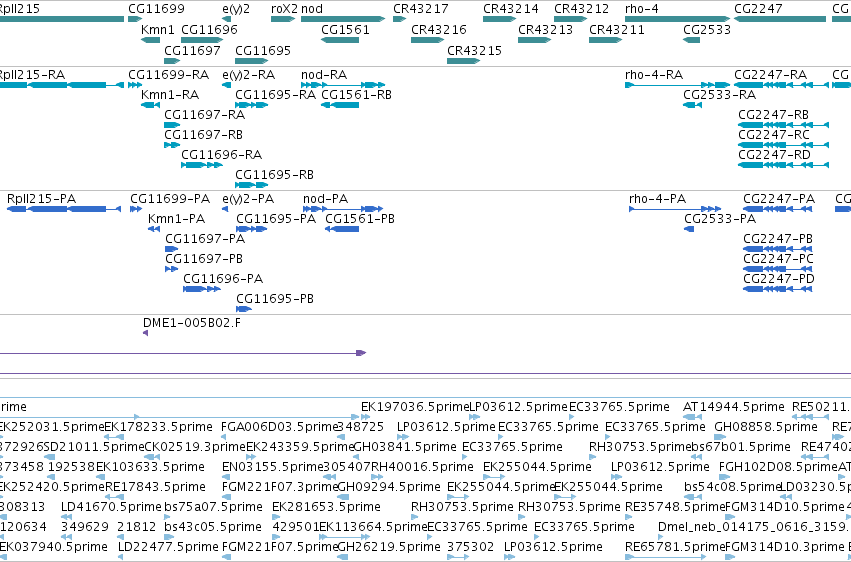Screen dimensions: 851x562
Task: Select the rho-4 gene label
Action: 640,9
